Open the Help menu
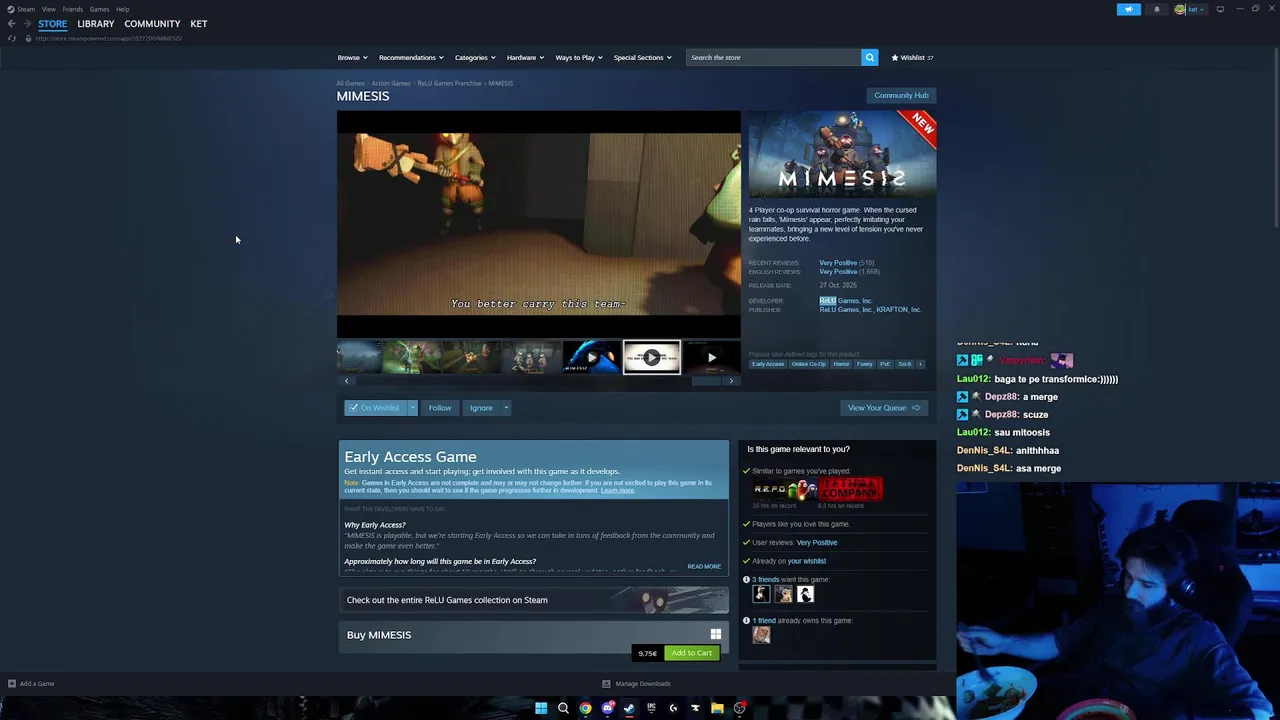1280x720 pixels. tap(122, 9)
